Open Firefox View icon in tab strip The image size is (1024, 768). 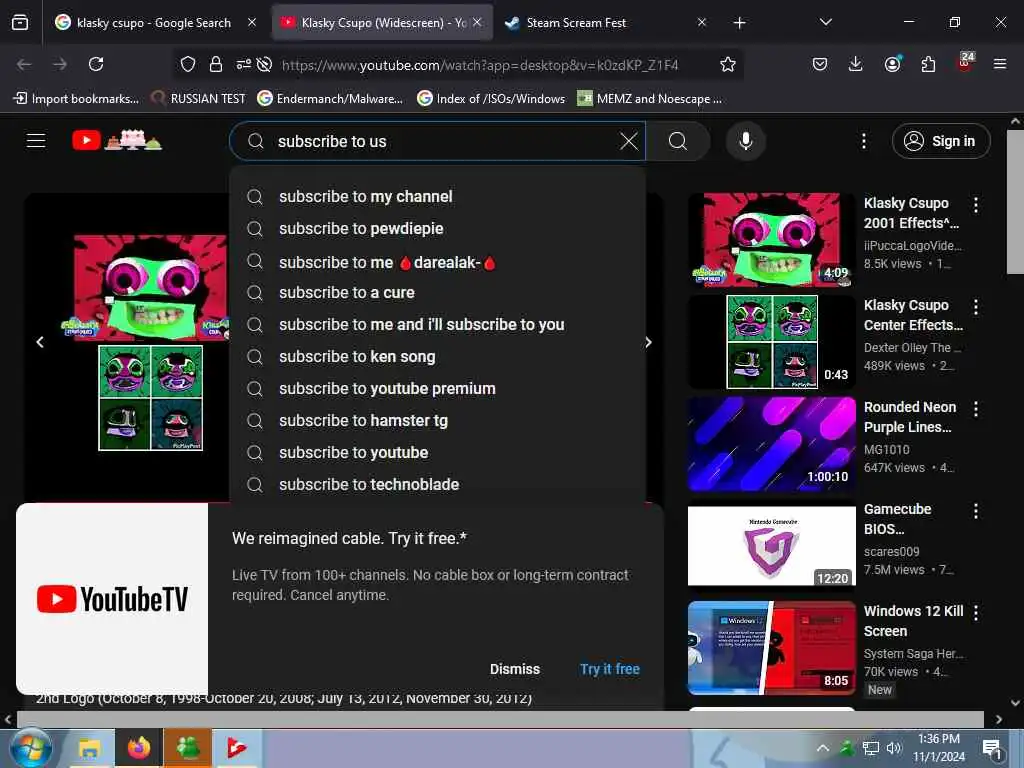pyautogui.click(x=20, y=23)
